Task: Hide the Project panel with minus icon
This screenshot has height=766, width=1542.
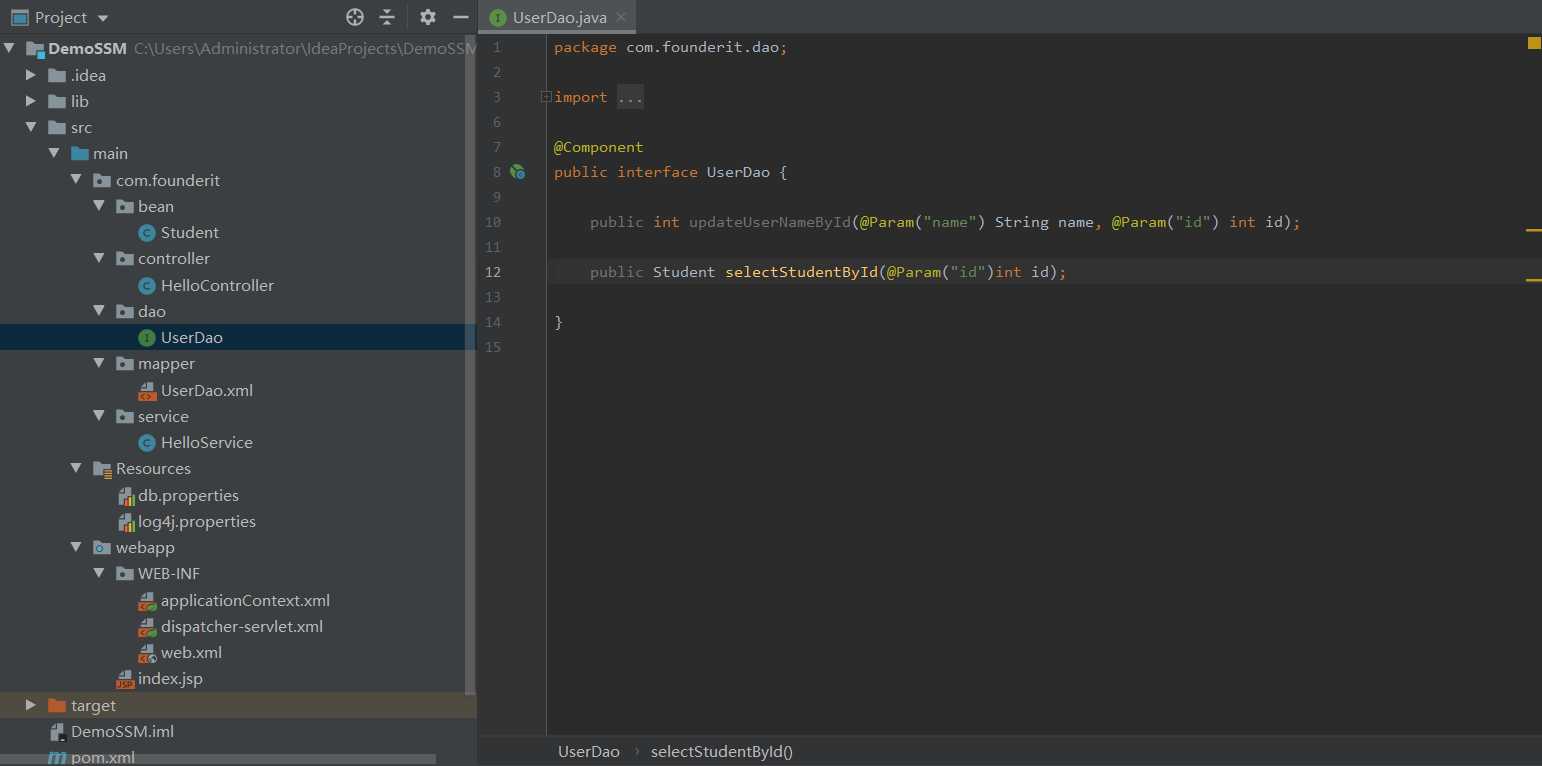Action: coord(460,17)
